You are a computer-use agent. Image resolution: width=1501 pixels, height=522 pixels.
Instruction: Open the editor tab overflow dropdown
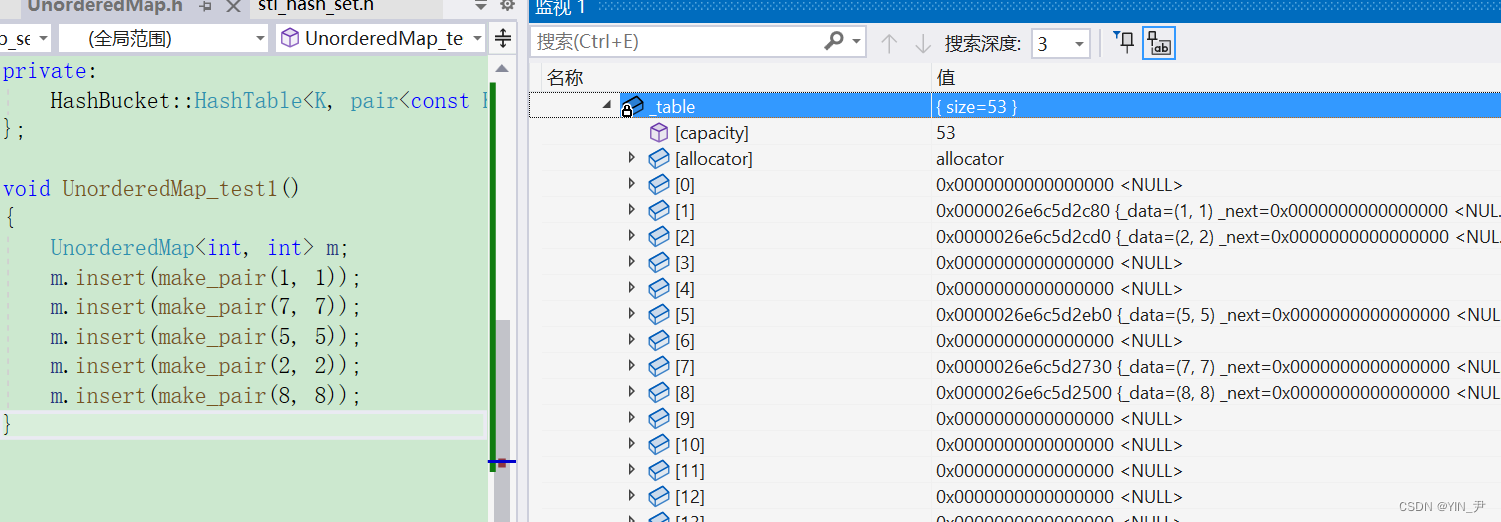[x=480, y=5]
